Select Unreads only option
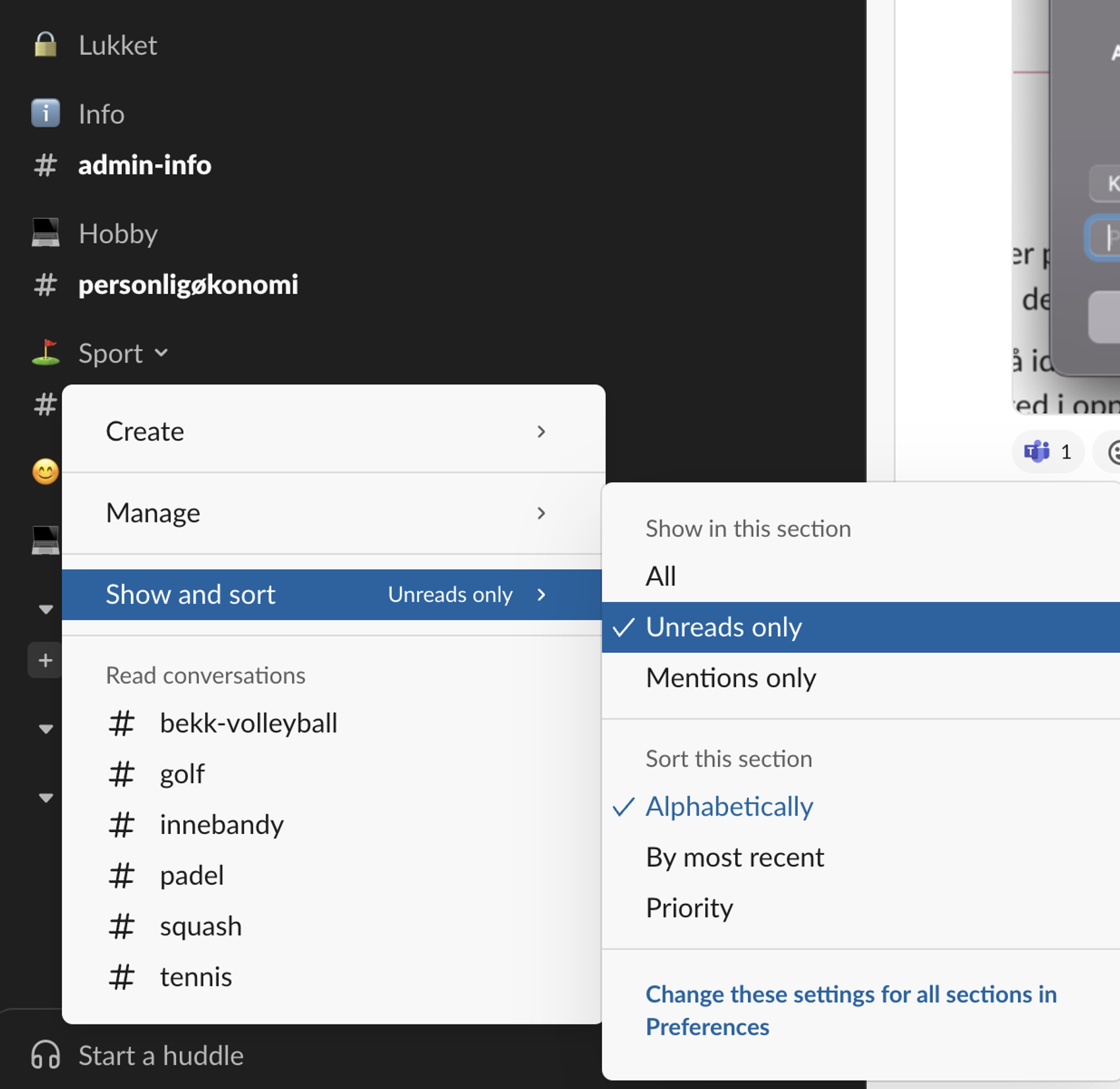Screen dimensions: 1120x1089 860,627
